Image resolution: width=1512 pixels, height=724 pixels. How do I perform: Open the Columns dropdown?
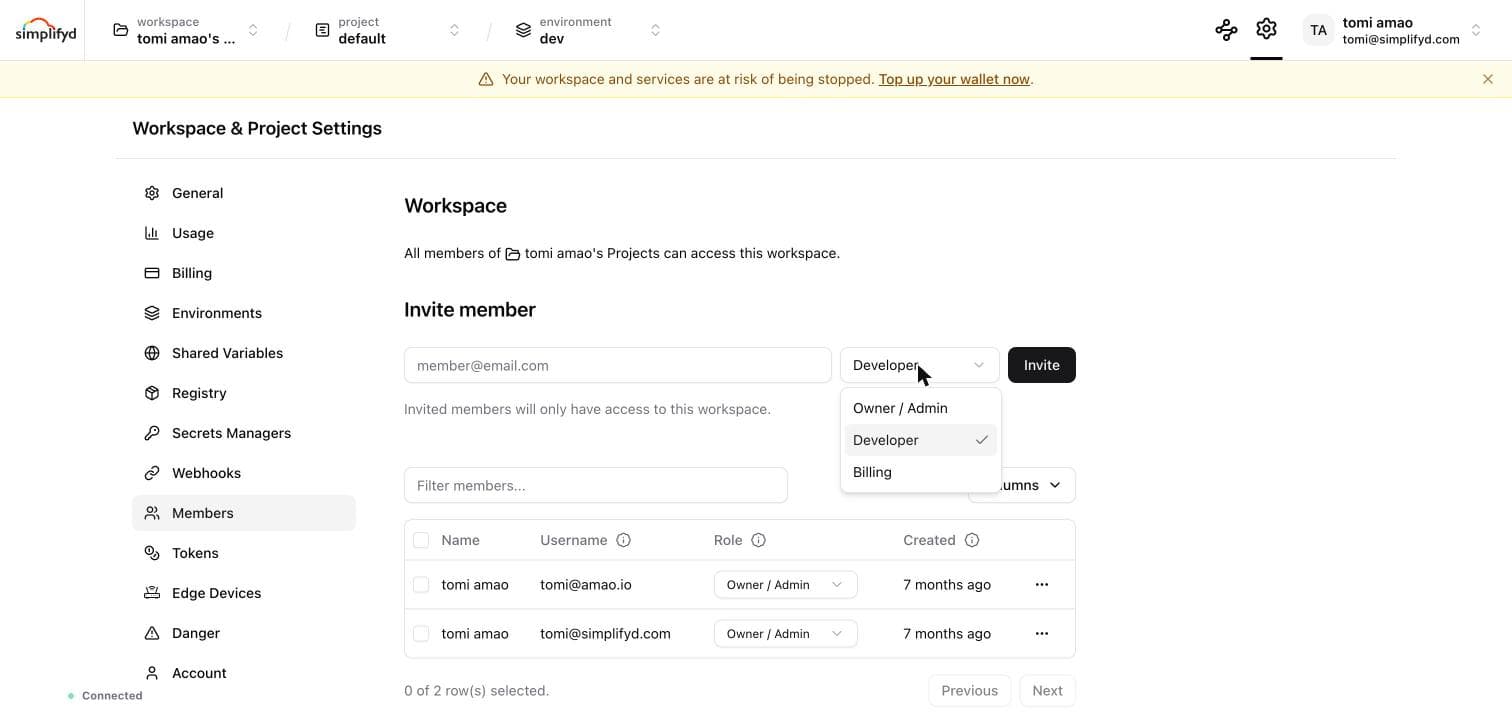coord(1036,485)
